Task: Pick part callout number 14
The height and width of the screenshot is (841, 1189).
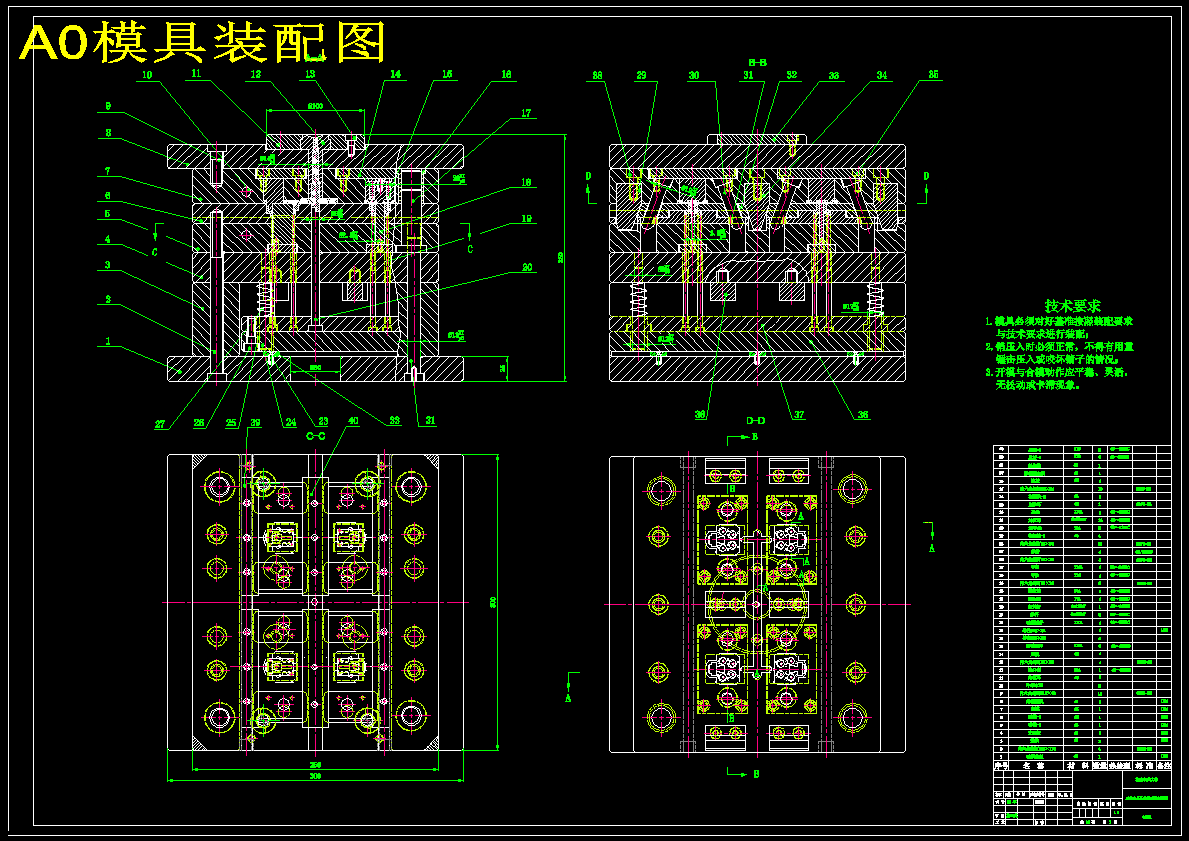Action: point(396,74)
